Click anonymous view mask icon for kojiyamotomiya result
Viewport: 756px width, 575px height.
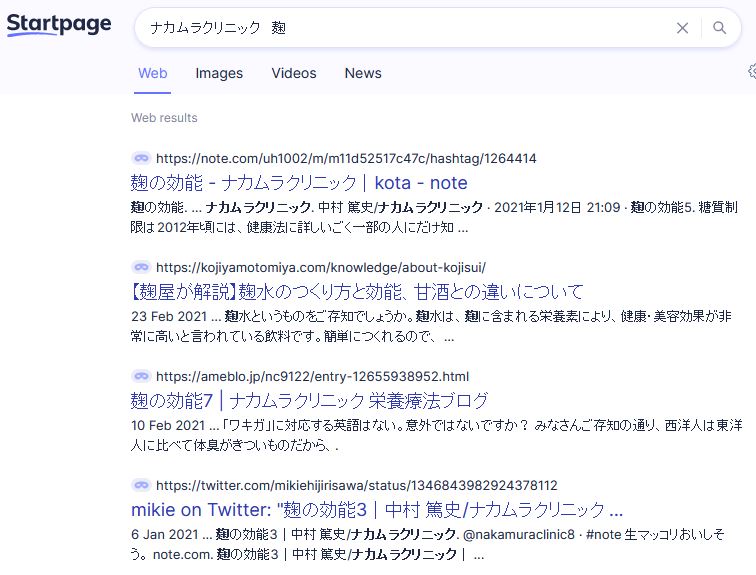141,267
